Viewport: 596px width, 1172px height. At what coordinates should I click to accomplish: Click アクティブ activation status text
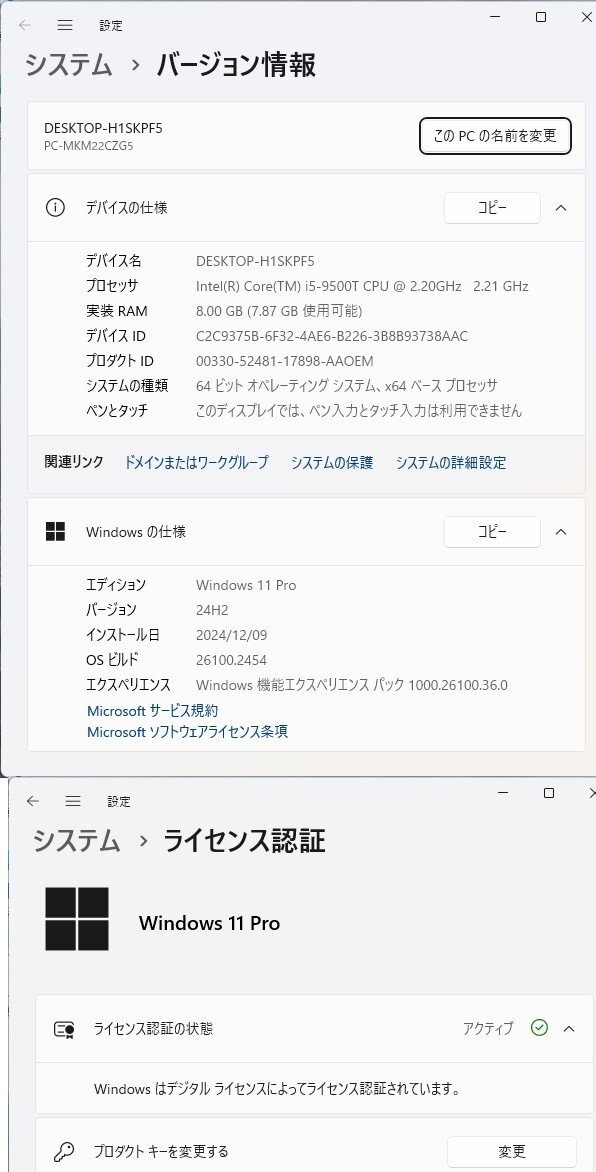(x=488, y=1028)
